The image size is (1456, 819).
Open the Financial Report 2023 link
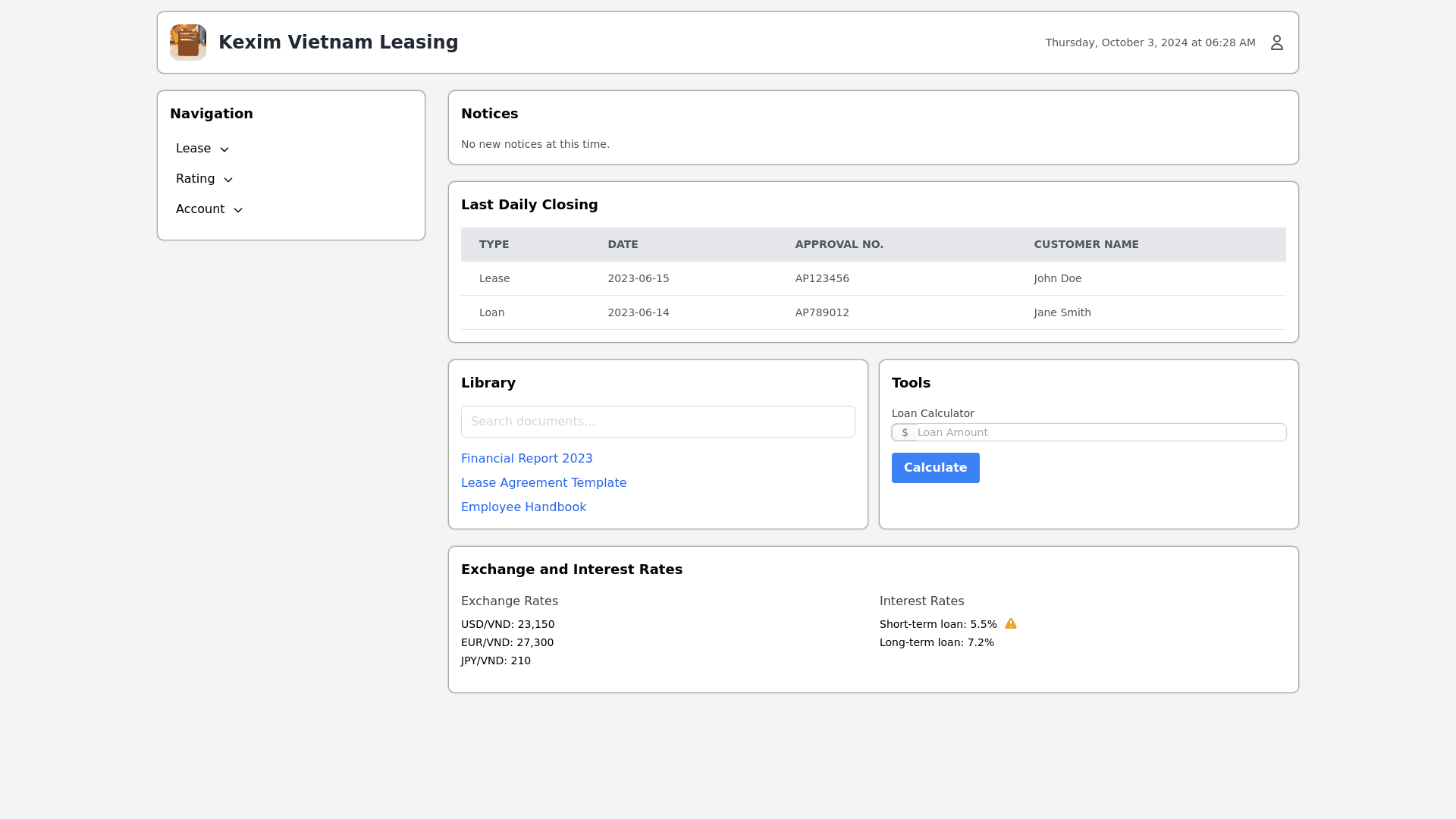click(x=526, y=458)
